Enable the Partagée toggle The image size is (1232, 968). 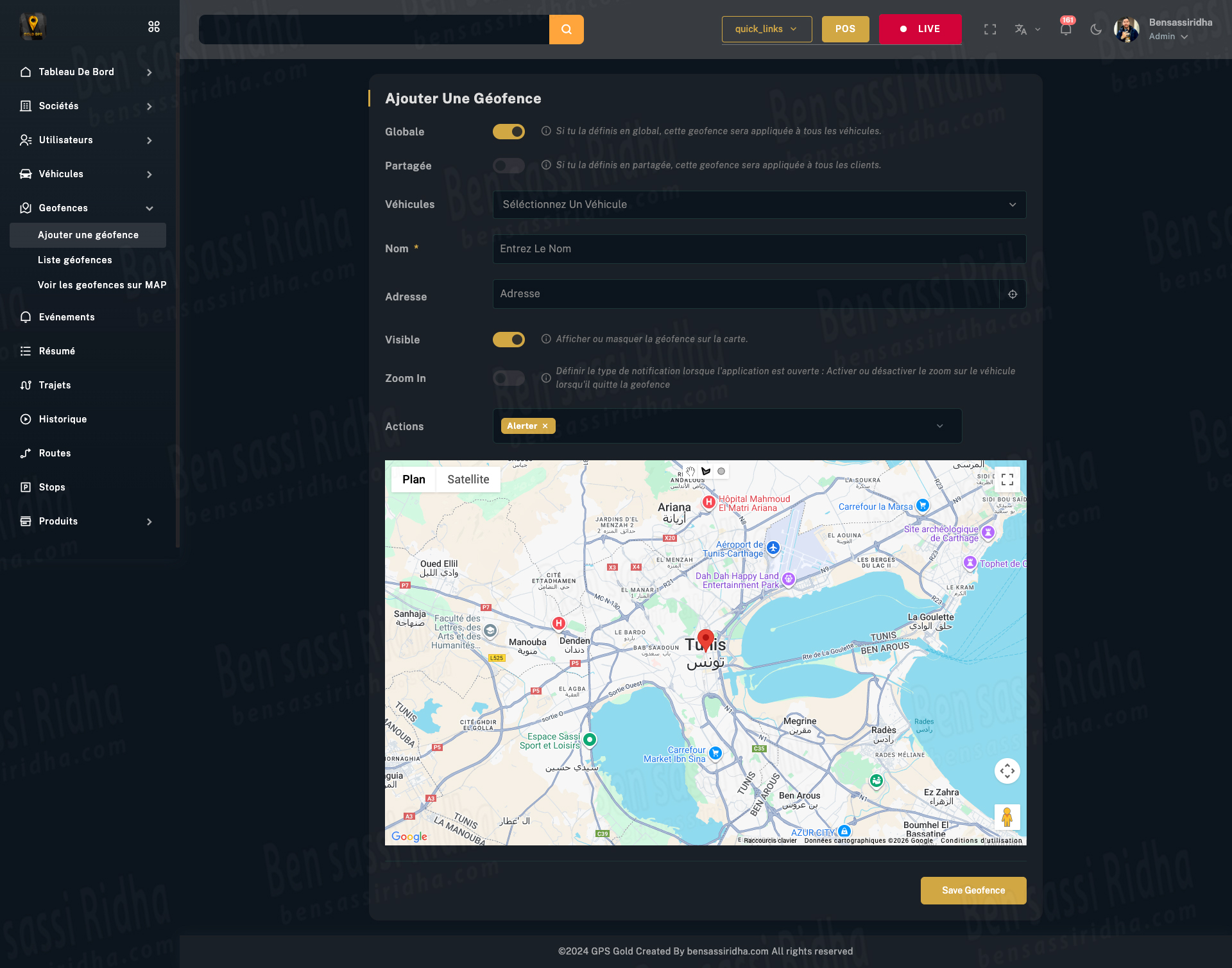(x=509, y=166)
